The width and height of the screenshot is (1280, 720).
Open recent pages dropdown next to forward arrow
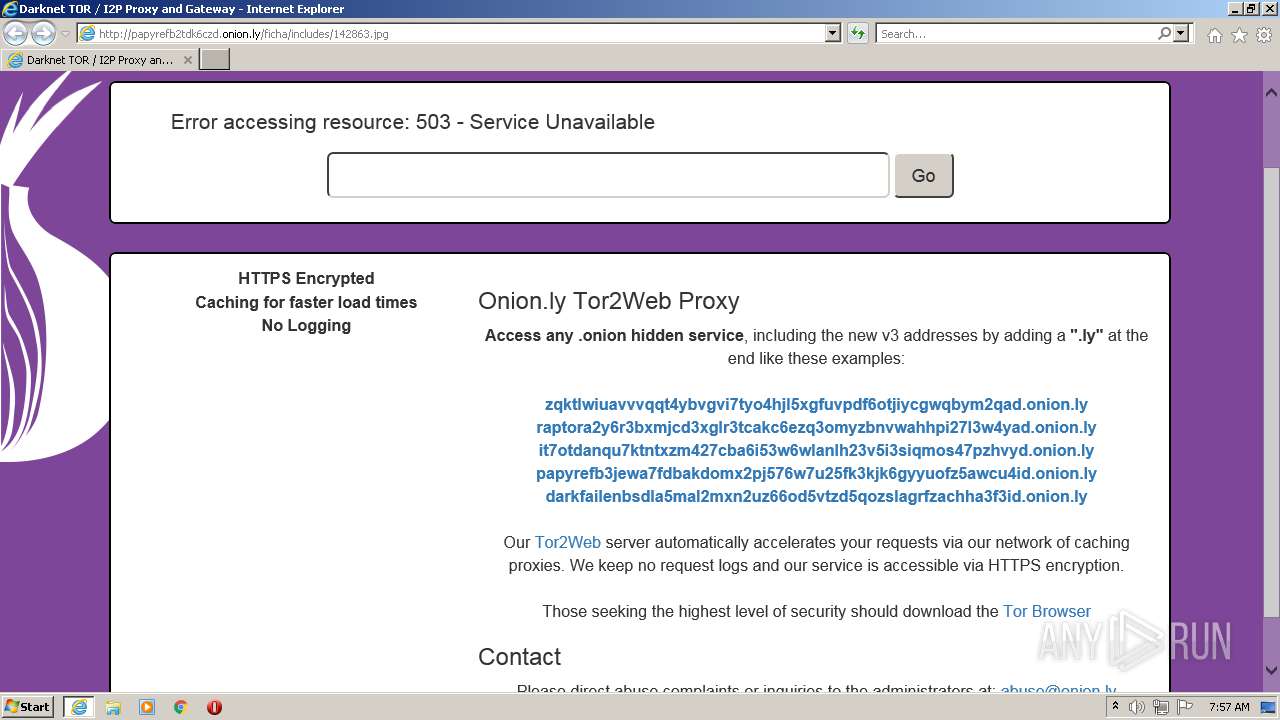tap(65, 34)
